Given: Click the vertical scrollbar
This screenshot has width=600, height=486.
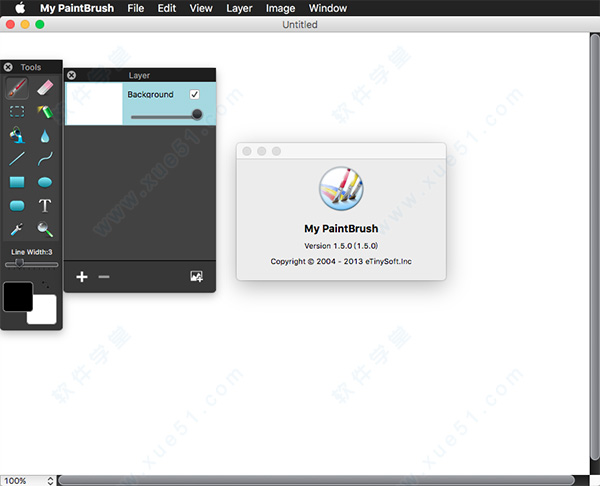Looking at the screenshot, I should coord(594,247).
